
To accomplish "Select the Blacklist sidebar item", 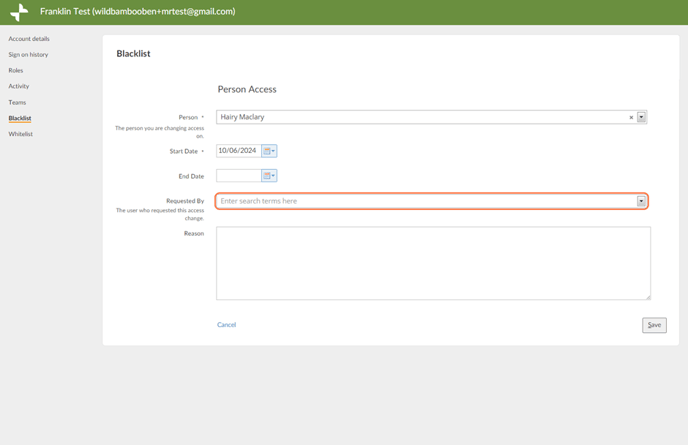I will 20,118.
